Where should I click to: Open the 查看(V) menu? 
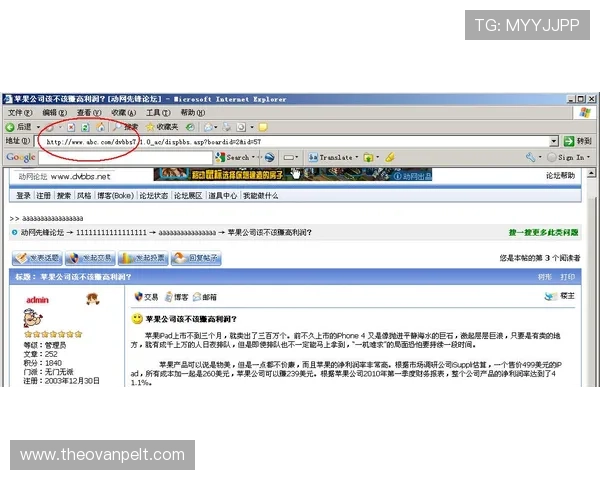[x=89, y=113]
